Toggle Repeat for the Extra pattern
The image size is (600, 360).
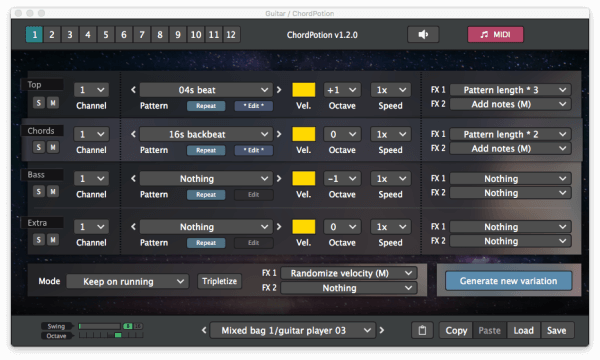(206, 243)
